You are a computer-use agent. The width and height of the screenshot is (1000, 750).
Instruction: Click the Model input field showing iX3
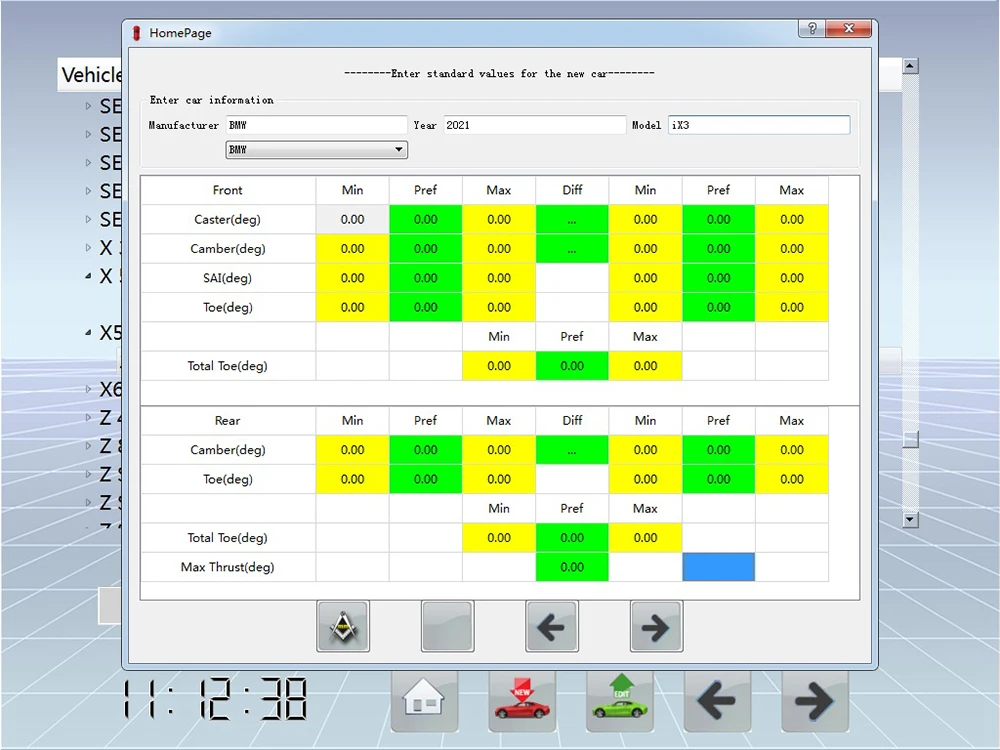point(758,125)
